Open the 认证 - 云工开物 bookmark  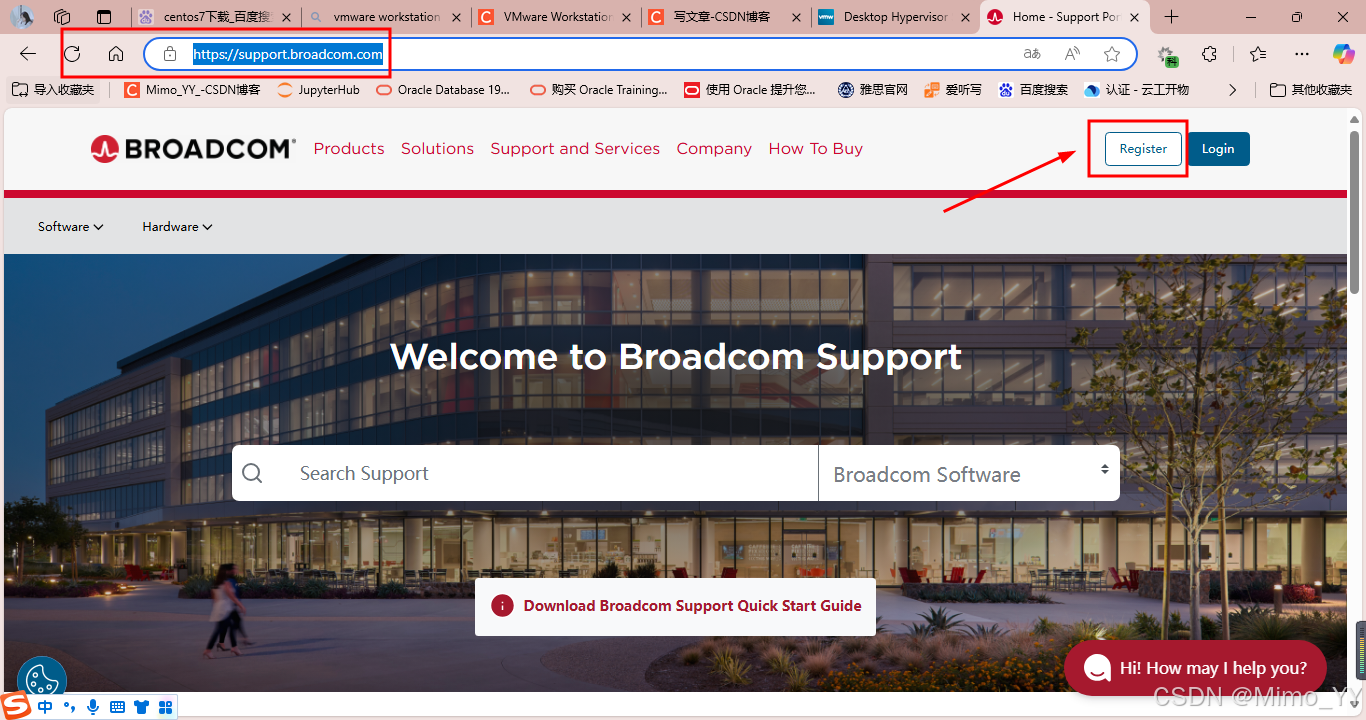coord(1137,90)
